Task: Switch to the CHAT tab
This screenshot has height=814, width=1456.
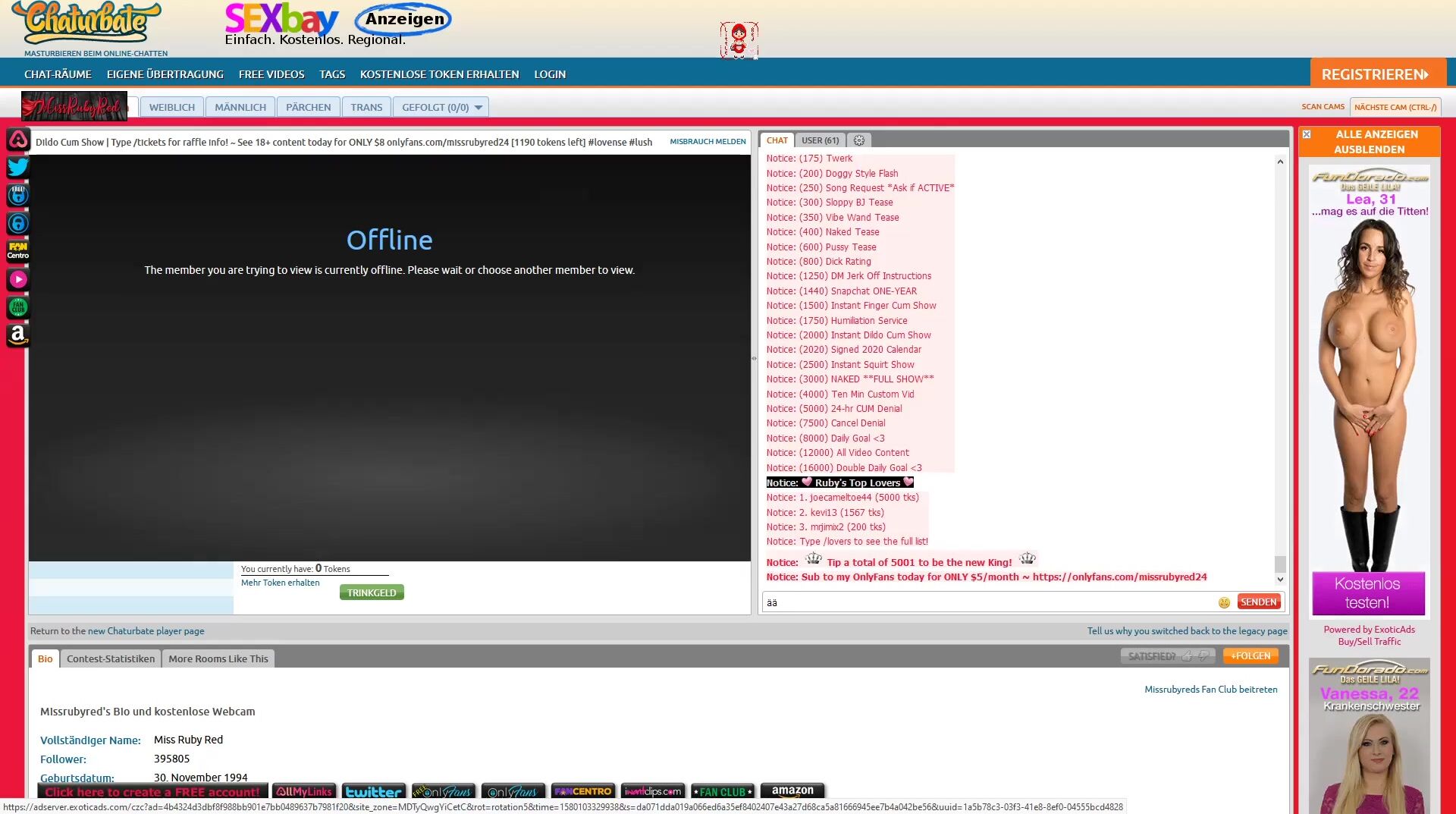Action: click(777, 140)
